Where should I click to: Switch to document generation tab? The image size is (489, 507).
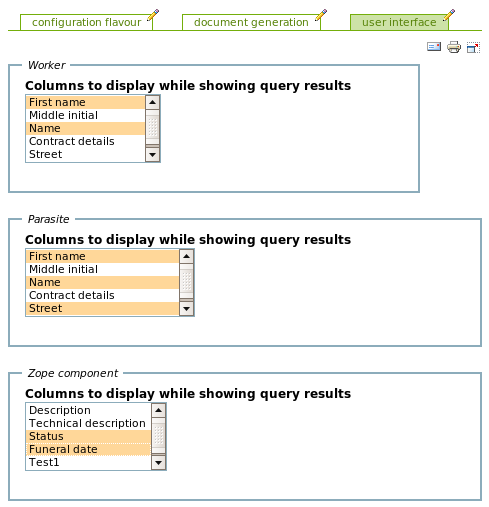click(251, 22)
